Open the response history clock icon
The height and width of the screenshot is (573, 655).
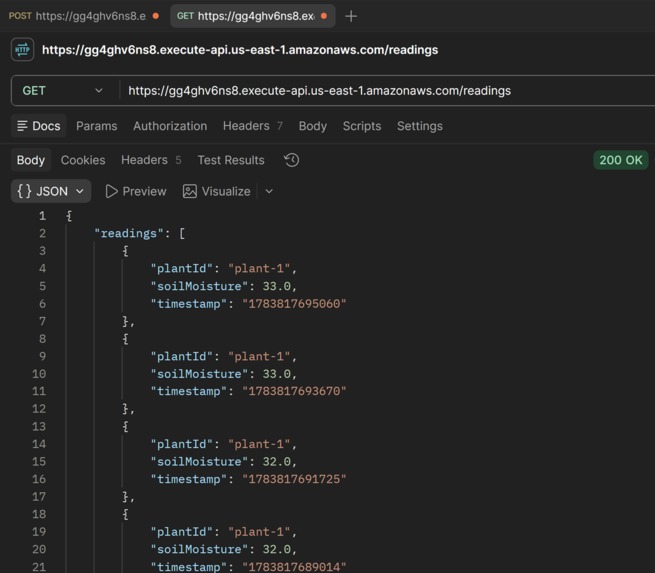[292, 160]
